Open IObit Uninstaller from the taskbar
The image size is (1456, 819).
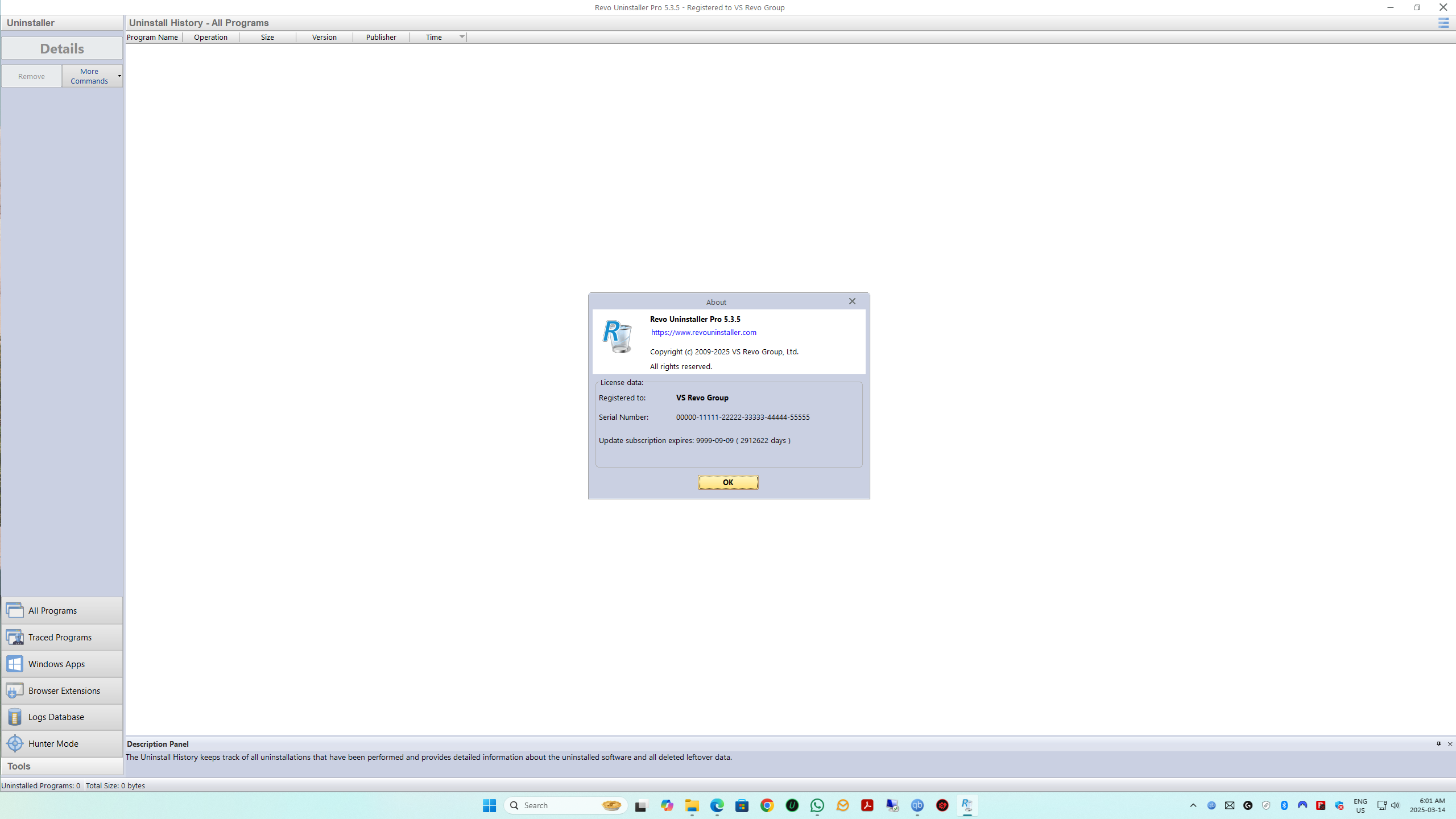point(792,805)
